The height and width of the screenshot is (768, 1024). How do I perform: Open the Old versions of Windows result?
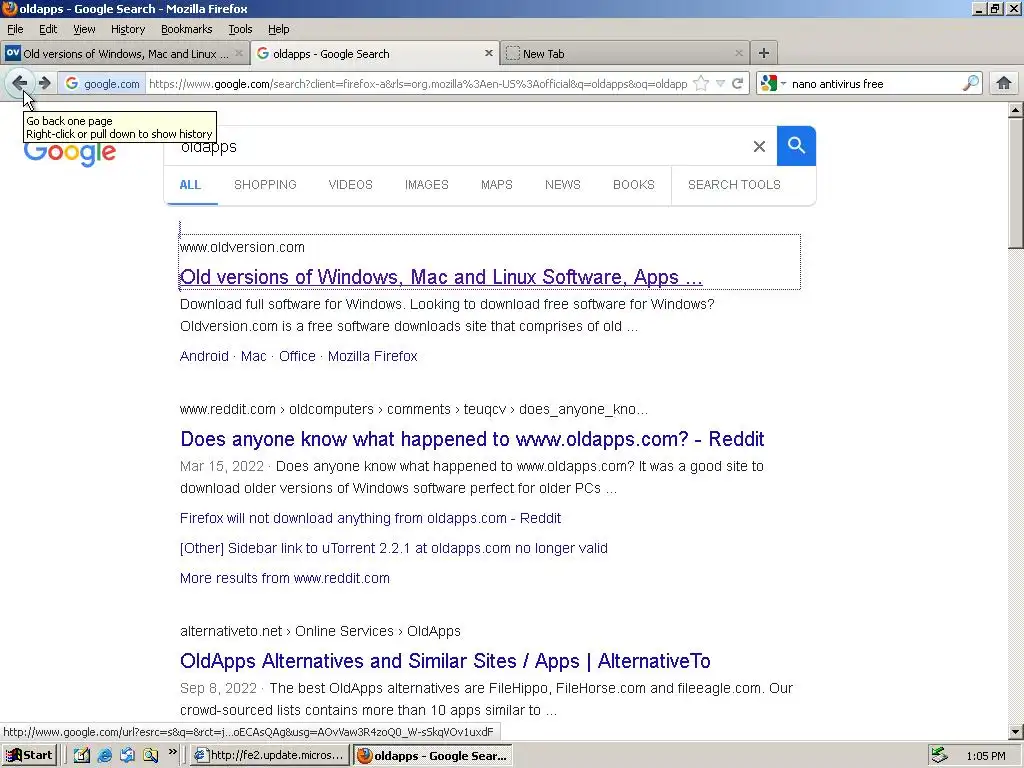tap(441, 277)
